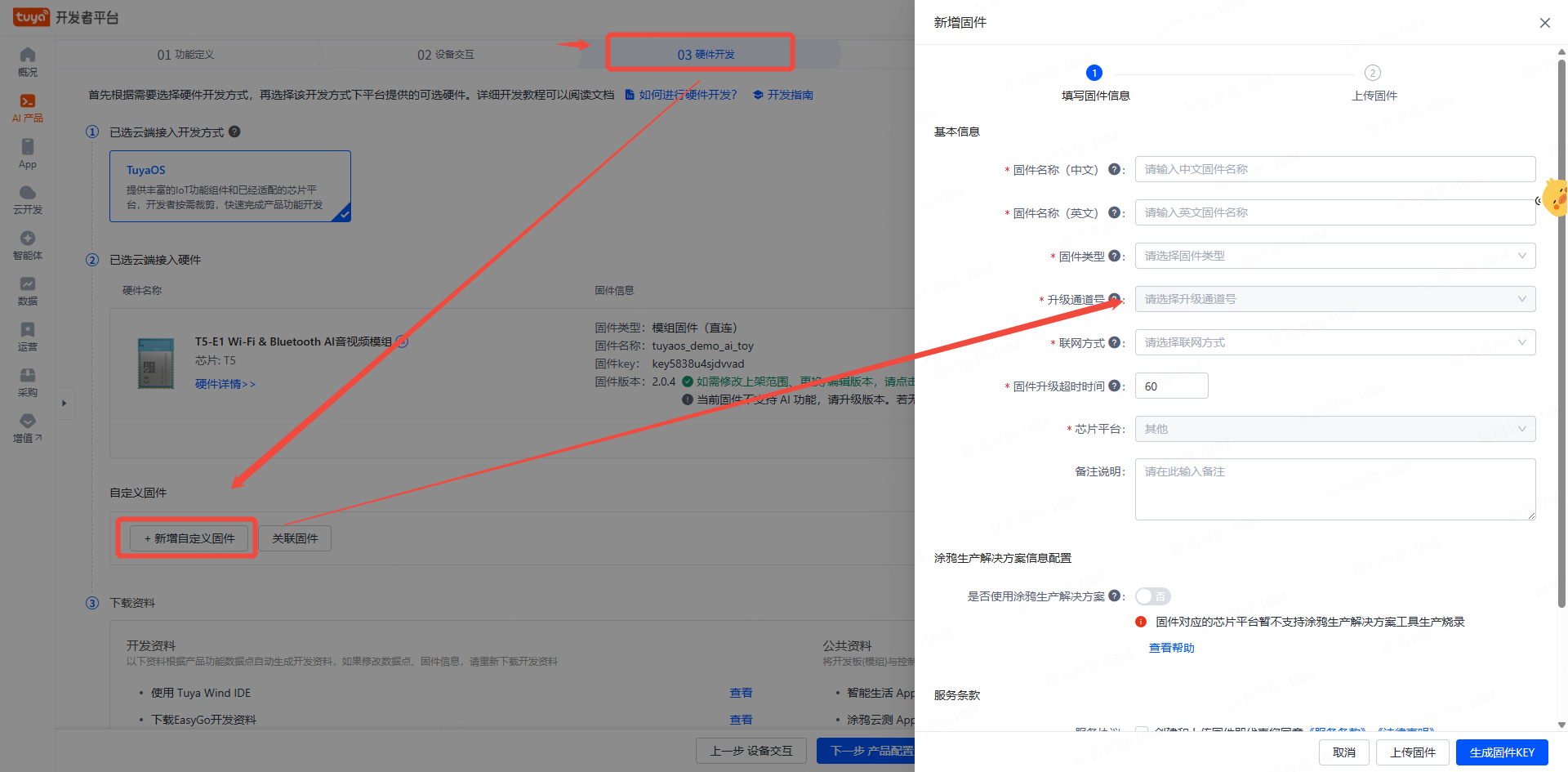Open App section in the sidebar
The image size is (1568, 772).
pyautogui.click(x=28, y=154)
